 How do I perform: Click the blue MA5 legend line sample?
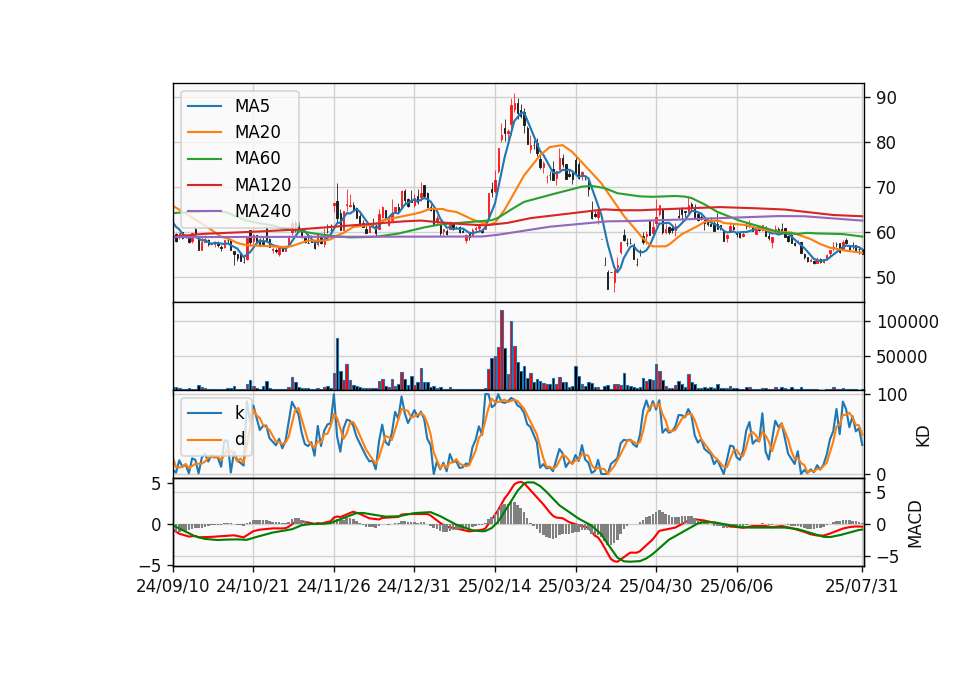click(x=204, y=106)
